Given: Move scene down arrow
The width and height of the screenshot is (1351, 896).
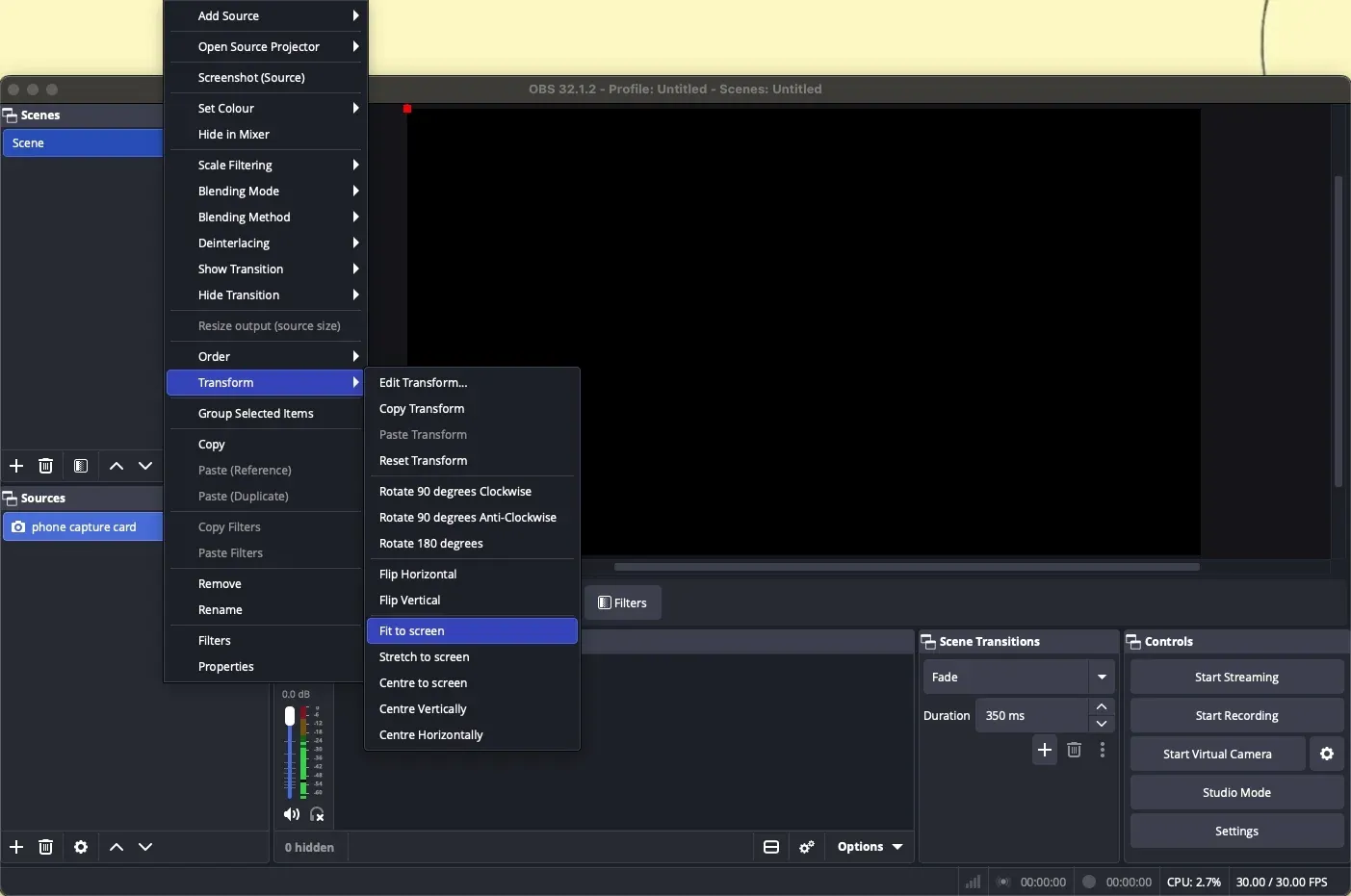Looking at the screenshot, I should [x=146, y=467].
